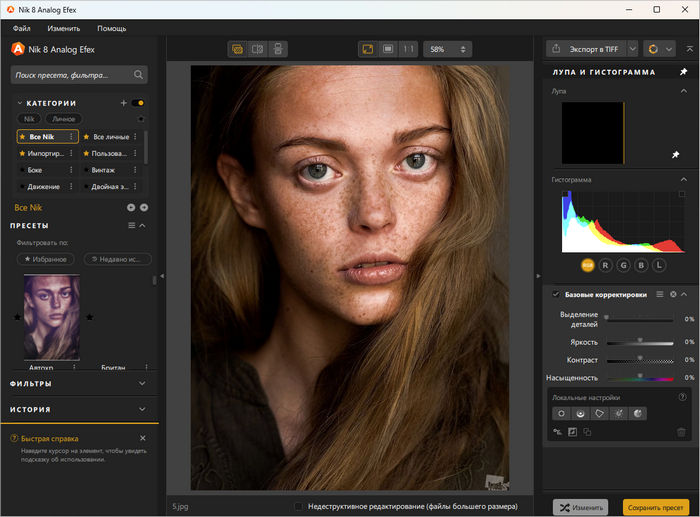The width and height of the screenshot is (700, 517).
Task: Delete local adjustment with trash icon
Action: click(x=681, y=432)
